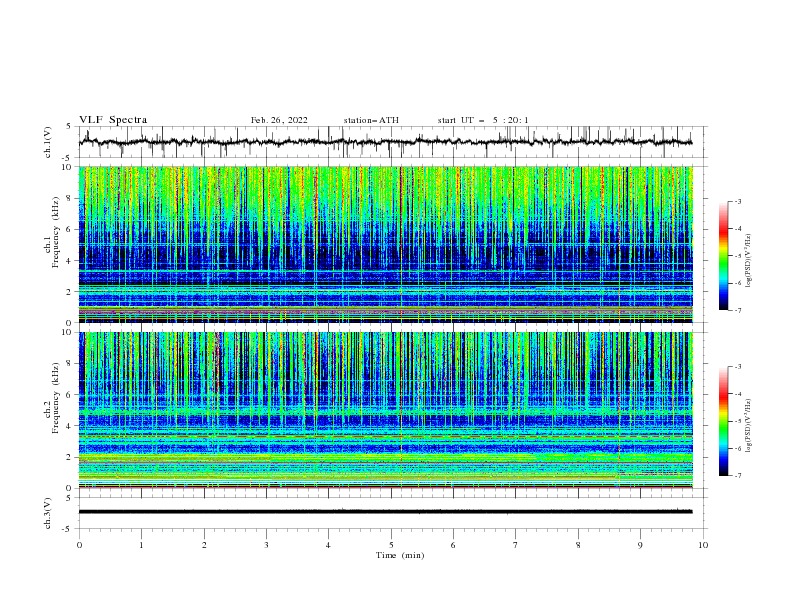Click the time axis tick label '5'

point(391,545)
